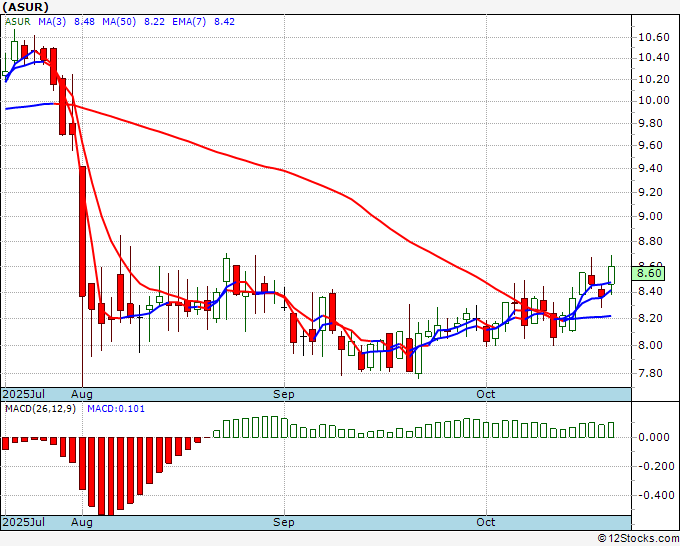Click the 8.40 price axis label

pos(651,291)
